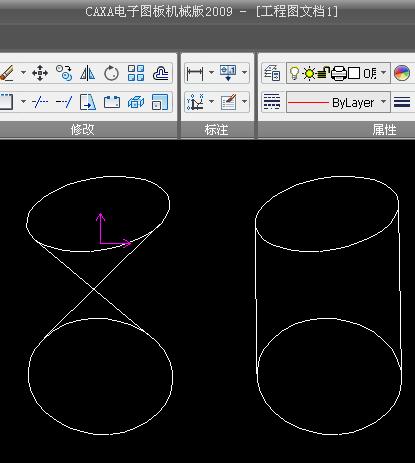Open dropdown beside rectangle fillet tool

(x=23, y=101)
